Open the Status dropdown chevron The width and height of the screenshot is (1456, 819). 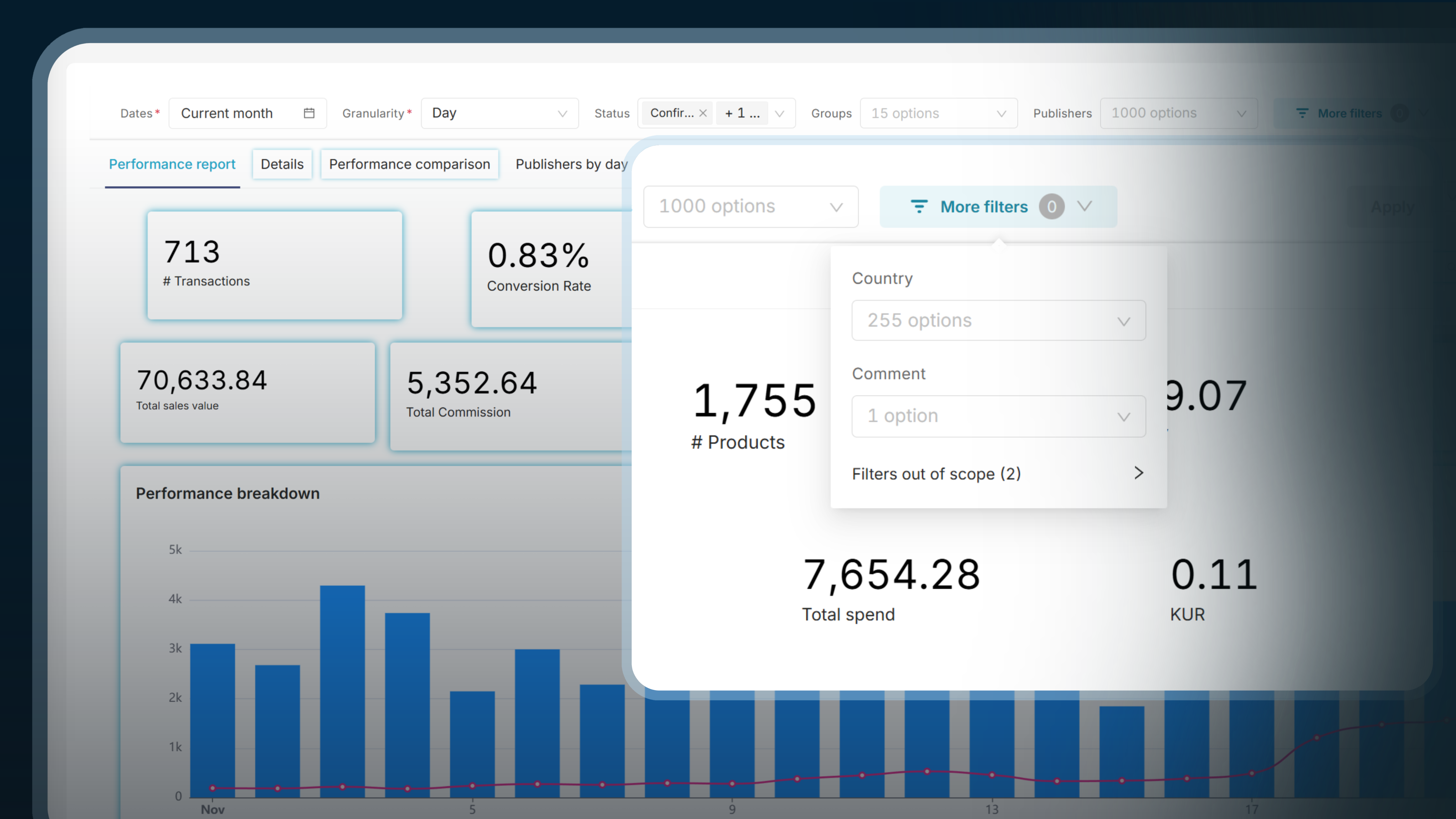pos(779,113)
